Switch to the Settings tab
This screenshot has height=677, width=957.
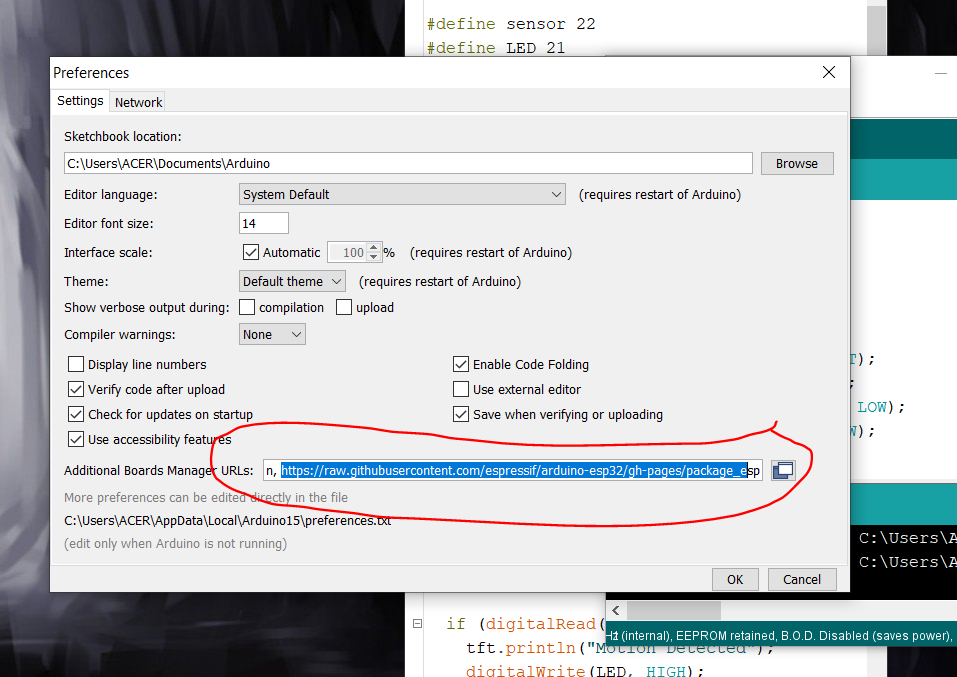[x=80, y=101]
